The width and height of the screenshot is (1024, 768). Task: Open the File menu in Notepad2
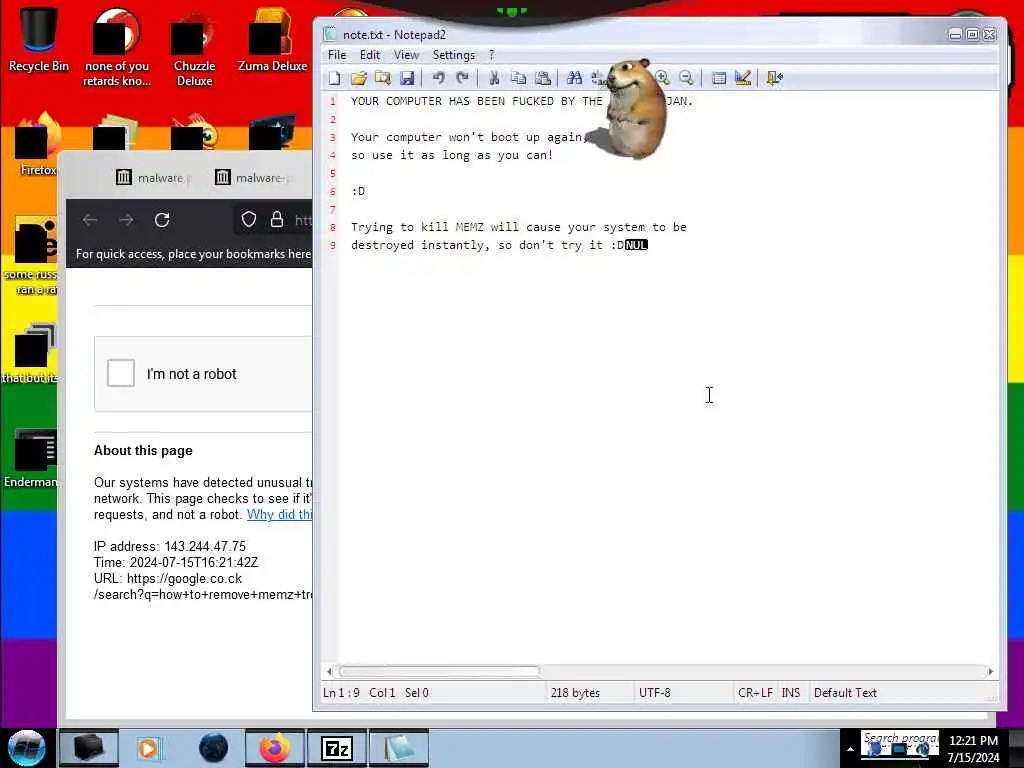[337, 55]
